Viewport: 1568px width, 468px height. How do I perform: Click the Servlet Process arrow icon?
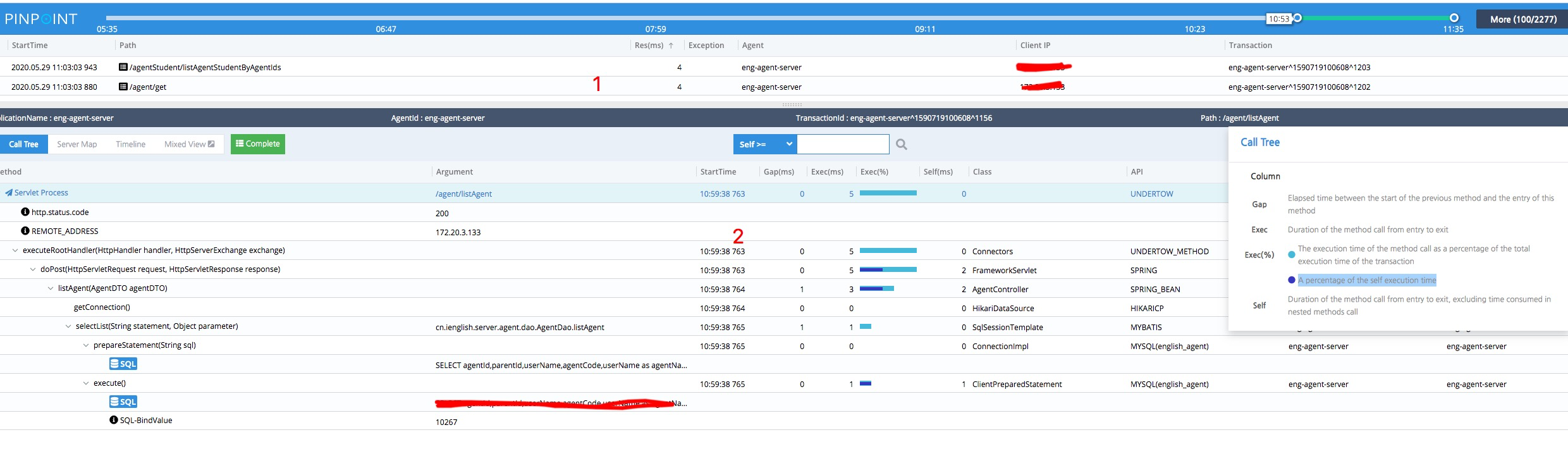pyautogui.click(x=9, y=193)
